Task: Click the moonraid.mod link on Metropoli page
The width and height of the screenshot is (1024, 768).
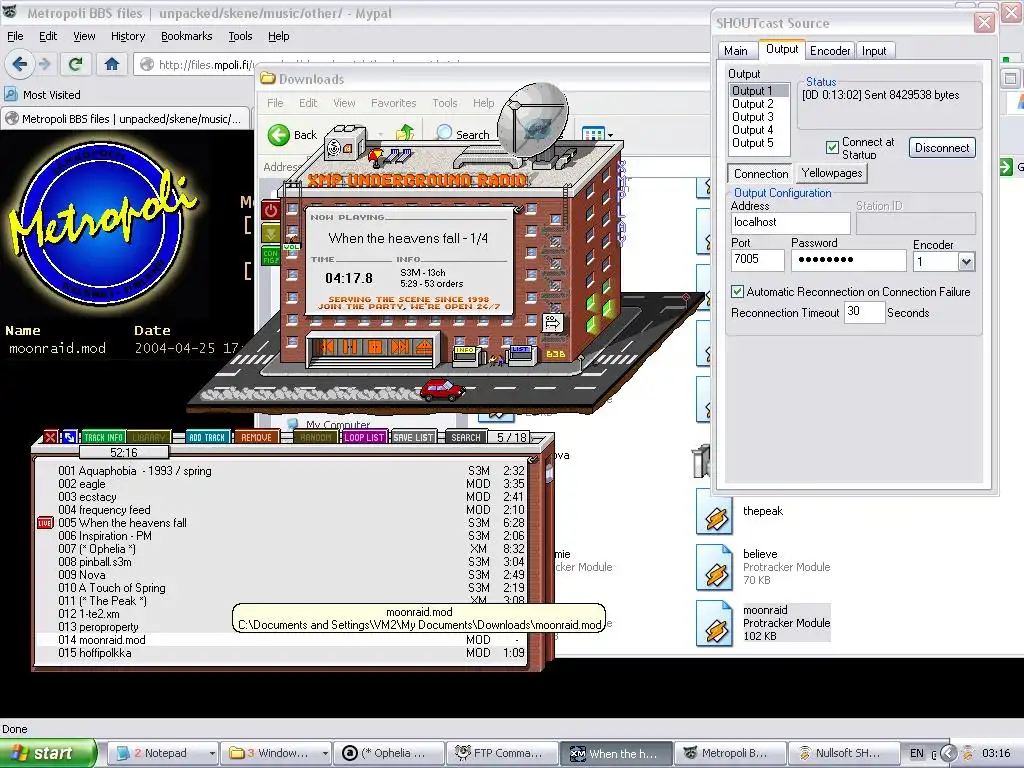Action: pos(57,348)
